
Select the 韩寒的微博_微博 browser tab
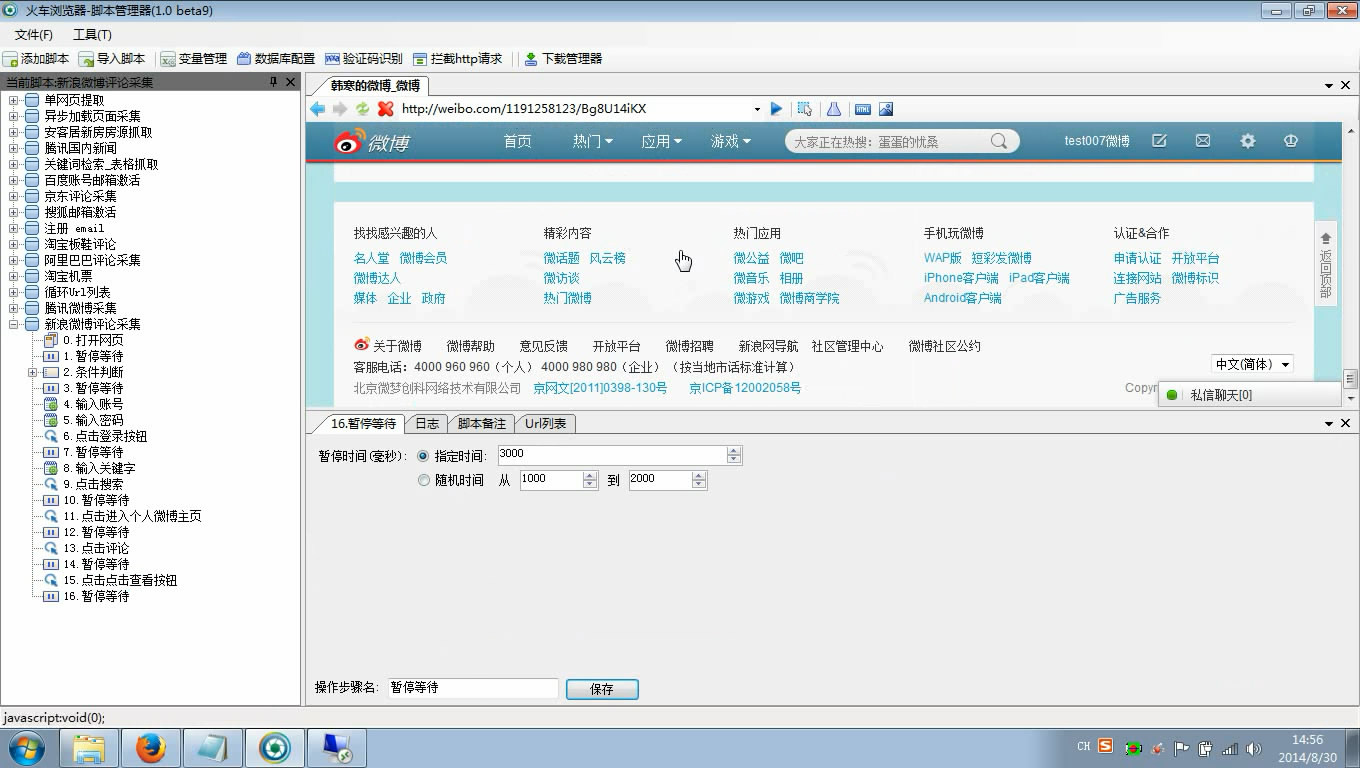(x=376, y=86)
